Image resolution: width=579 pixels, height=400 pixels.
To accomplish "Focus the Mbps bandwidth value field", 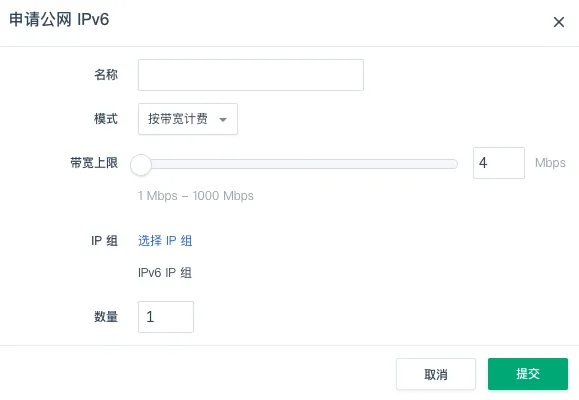I will [499, 163].
